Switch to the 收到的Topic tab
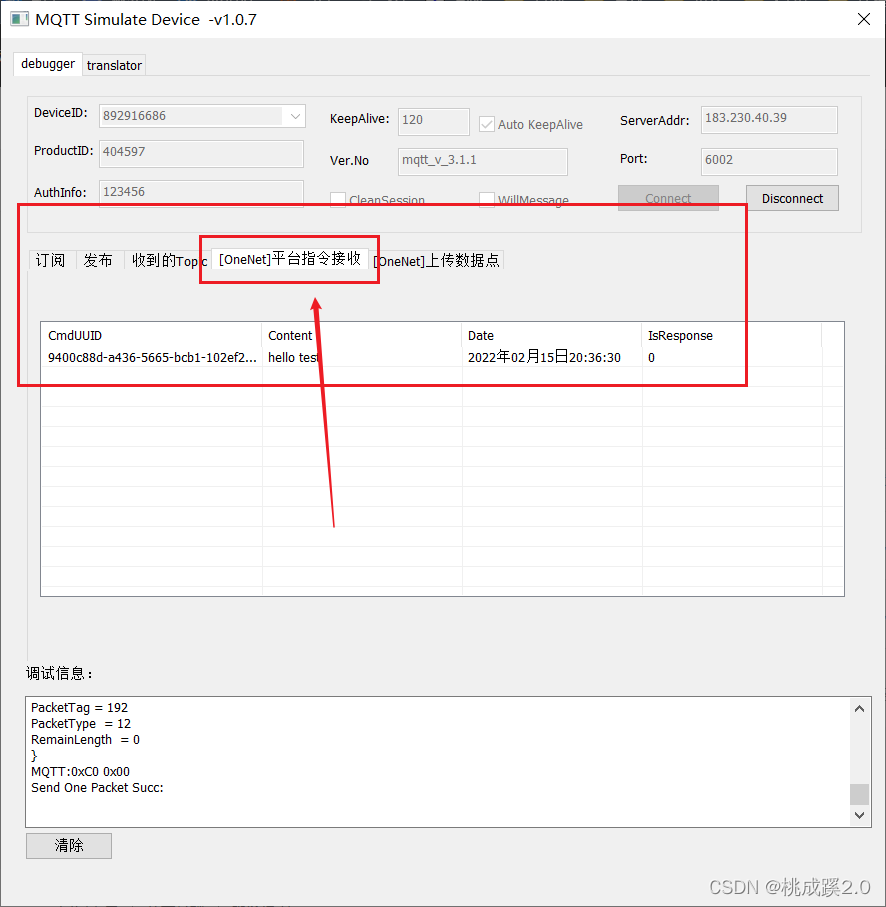 [169, 260]
